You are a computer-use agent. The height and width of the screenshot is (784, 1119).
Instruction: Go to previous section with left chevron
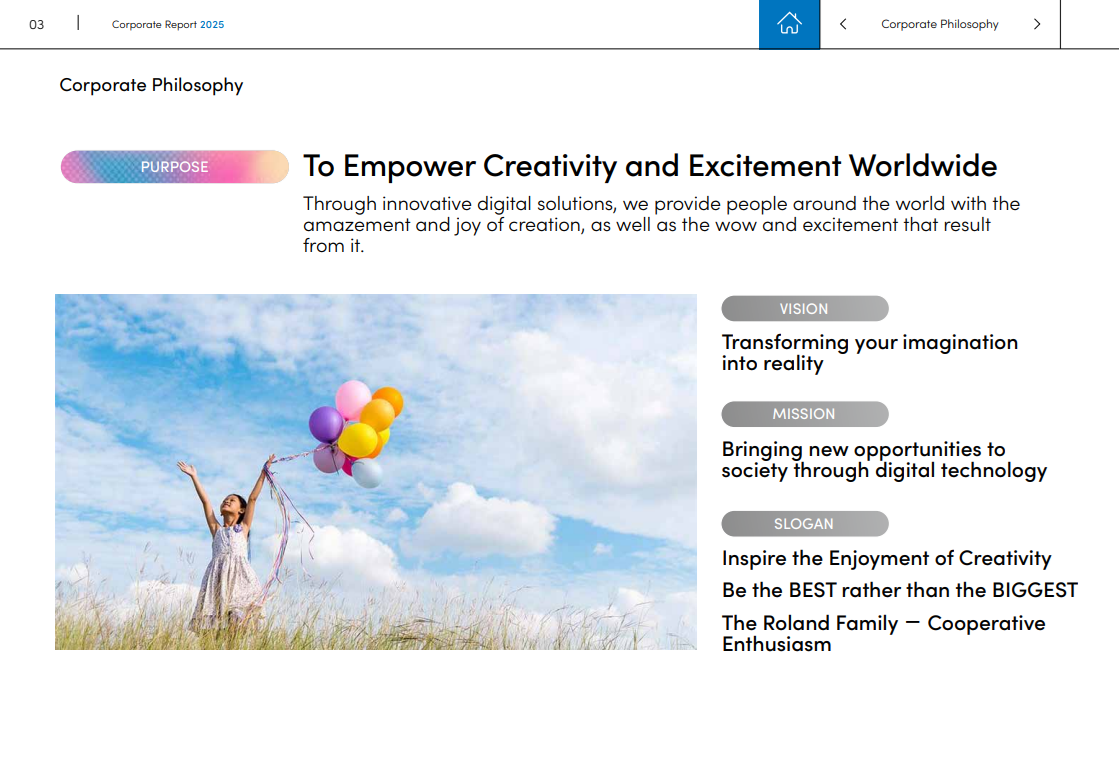843,24
